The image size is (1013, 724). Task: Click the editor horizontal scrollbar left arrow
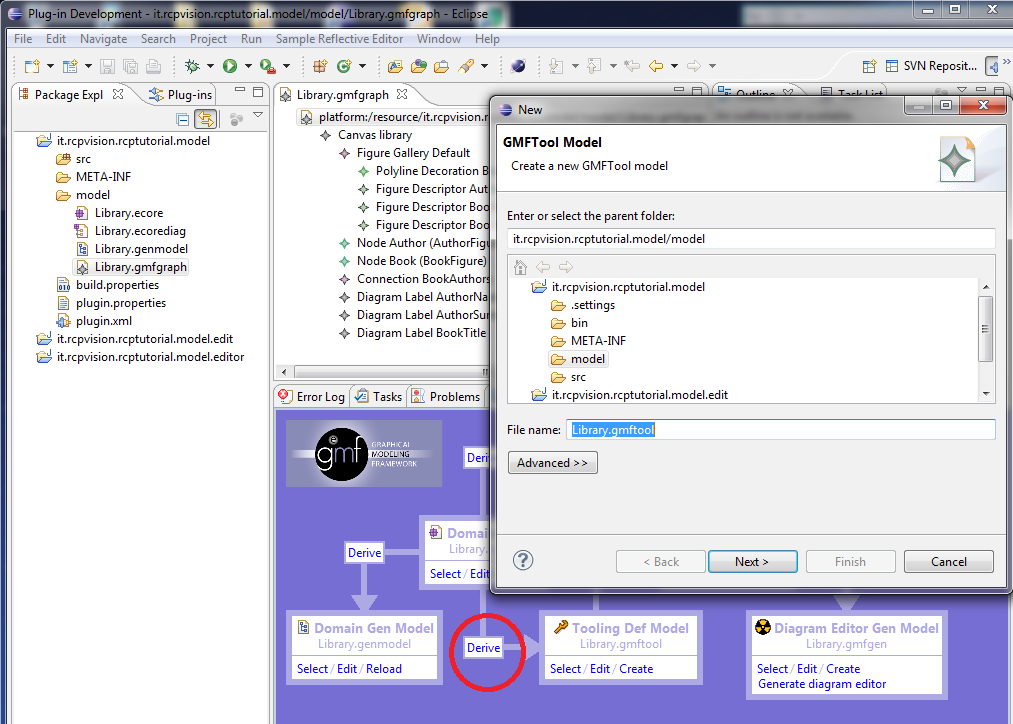tap(284, 372)
